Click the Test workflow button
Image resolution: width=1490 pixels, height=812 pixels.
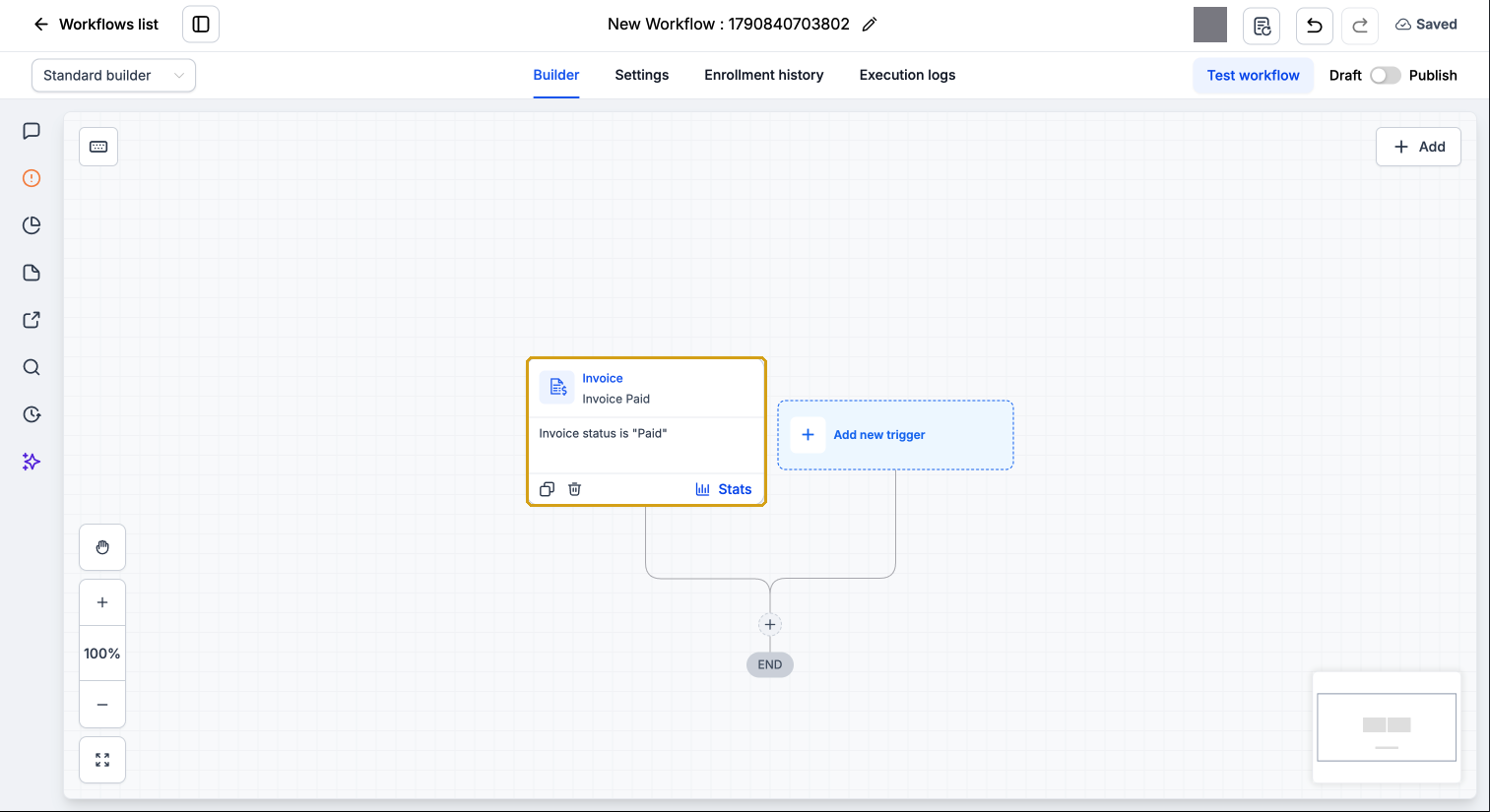[1253, 76]
